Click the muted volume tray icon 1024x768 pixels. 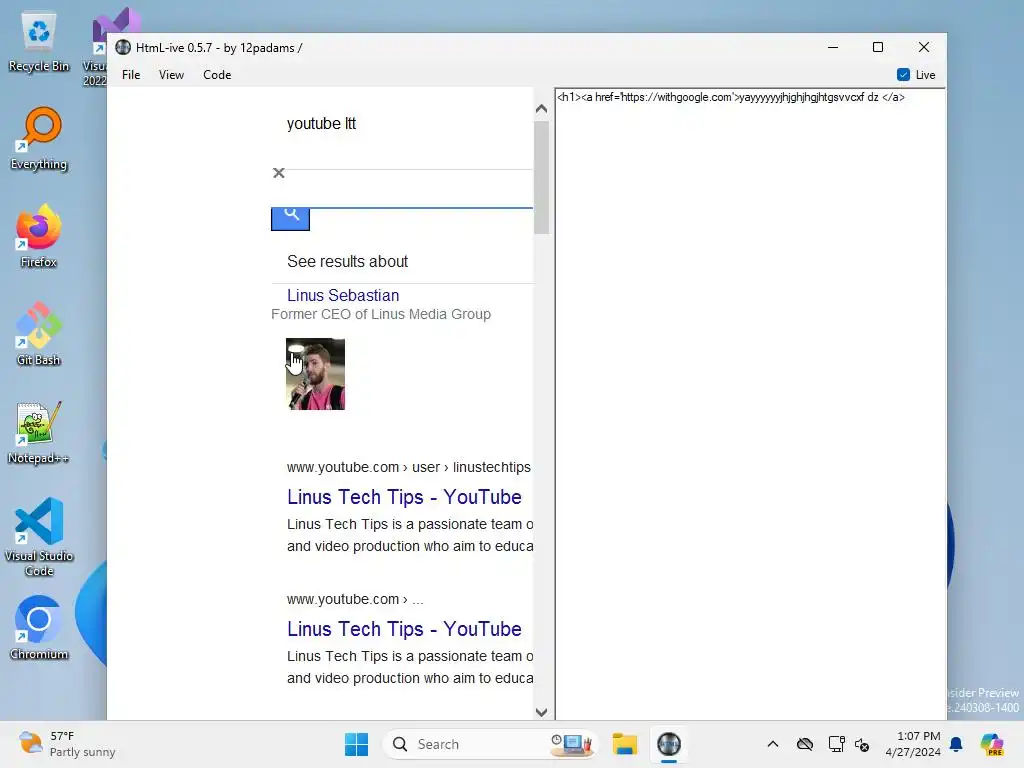click(862, 744)
